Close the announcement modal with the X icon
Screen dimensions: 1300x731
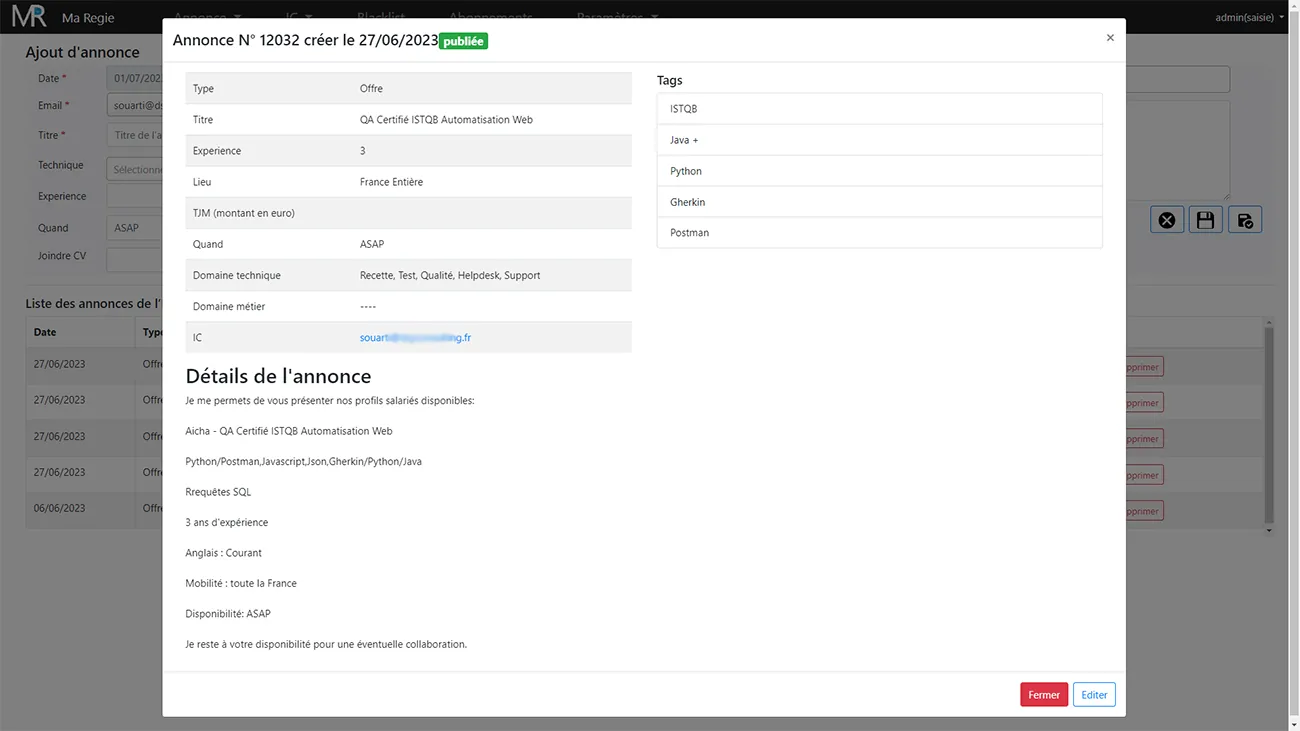coord(1109,38)
